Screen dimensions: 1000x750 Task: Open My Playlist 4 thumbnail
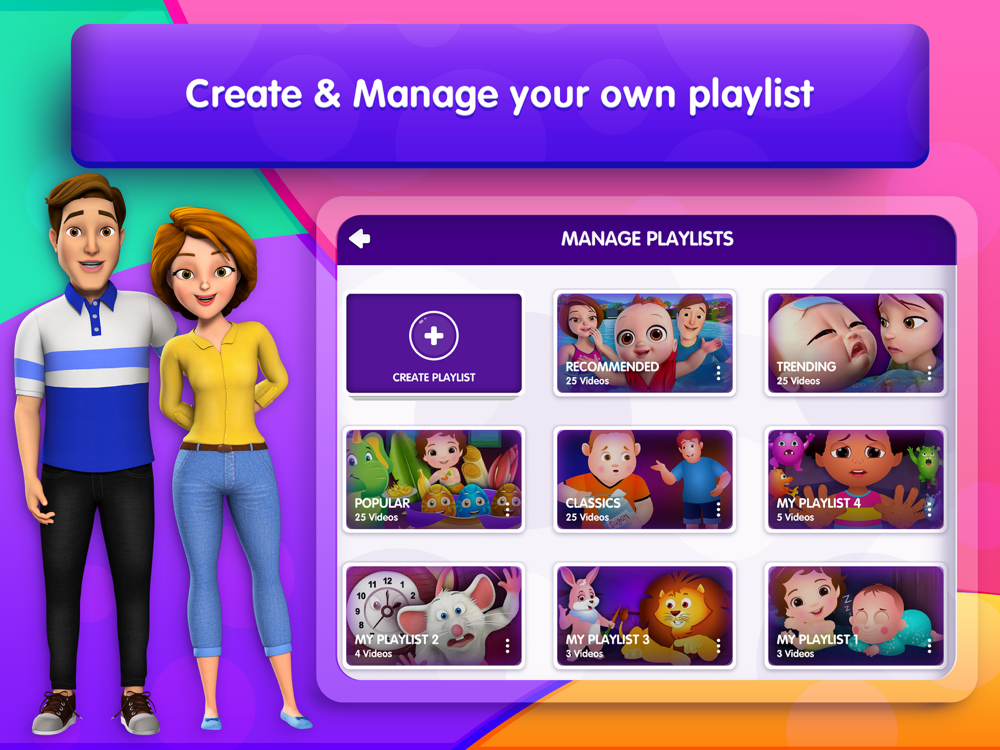pyautogui.click(x=855, y=479)
